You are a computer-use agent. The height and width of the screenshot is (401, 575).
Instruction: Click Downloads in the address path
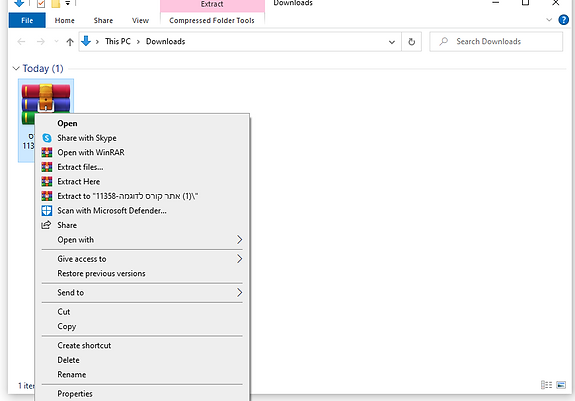[165, 41]
